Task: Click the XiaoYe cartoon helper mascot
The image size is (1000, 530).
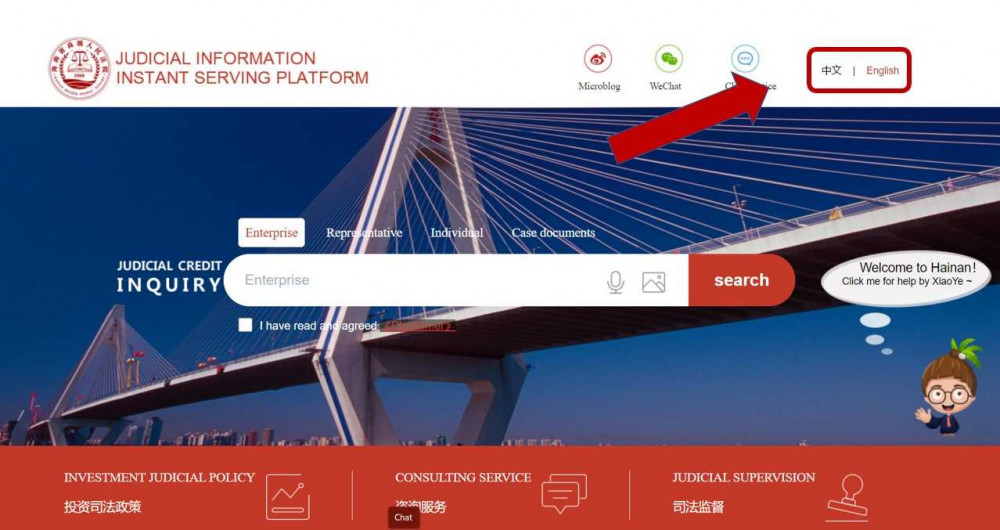Action: 948,387
